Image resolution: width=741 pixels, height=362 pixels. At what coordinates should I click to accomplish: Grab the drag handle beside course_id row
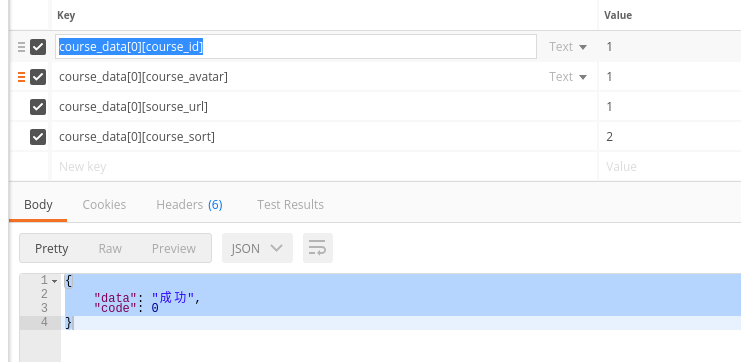click(x=21, y=47)
